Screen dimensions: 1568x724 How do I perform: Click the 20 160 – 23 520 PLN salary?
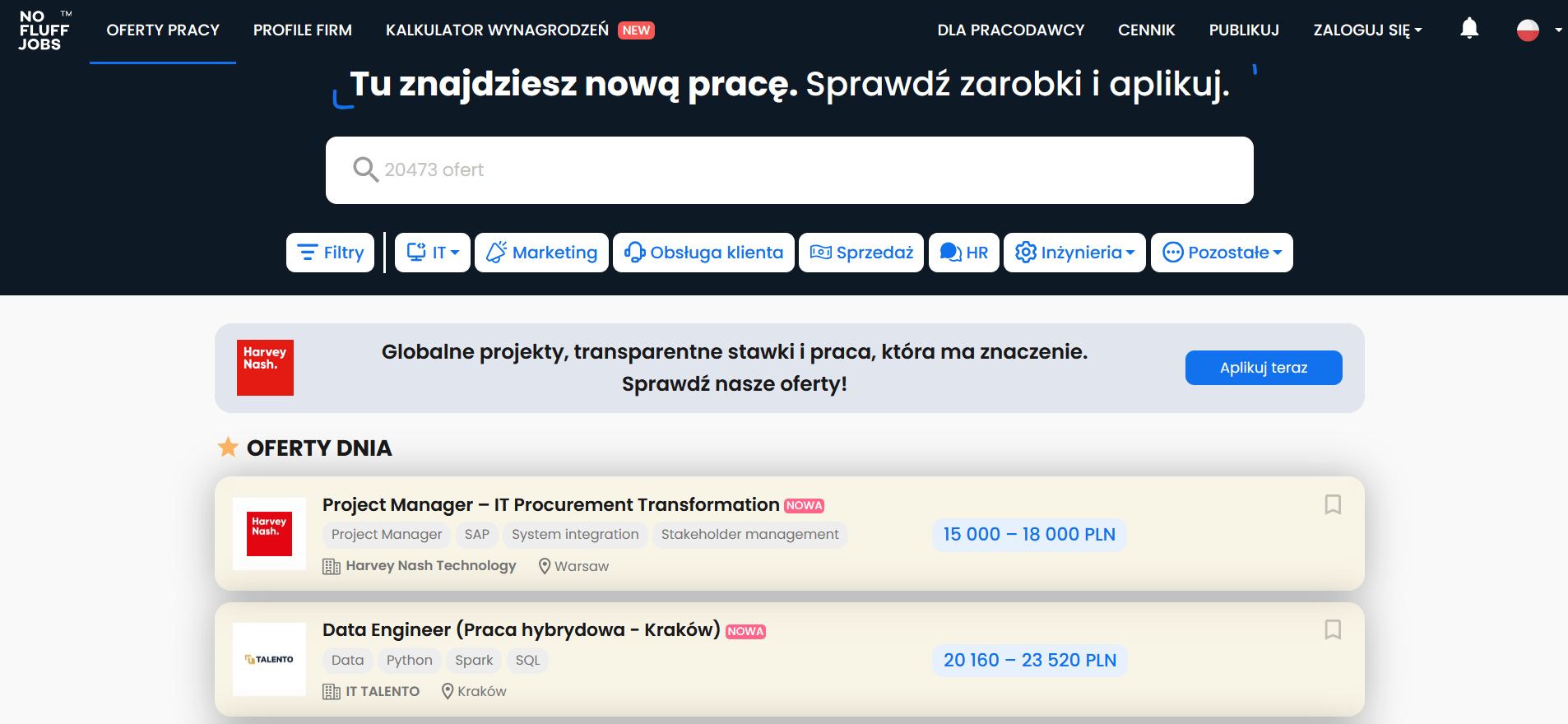[x=1030, y=661]
